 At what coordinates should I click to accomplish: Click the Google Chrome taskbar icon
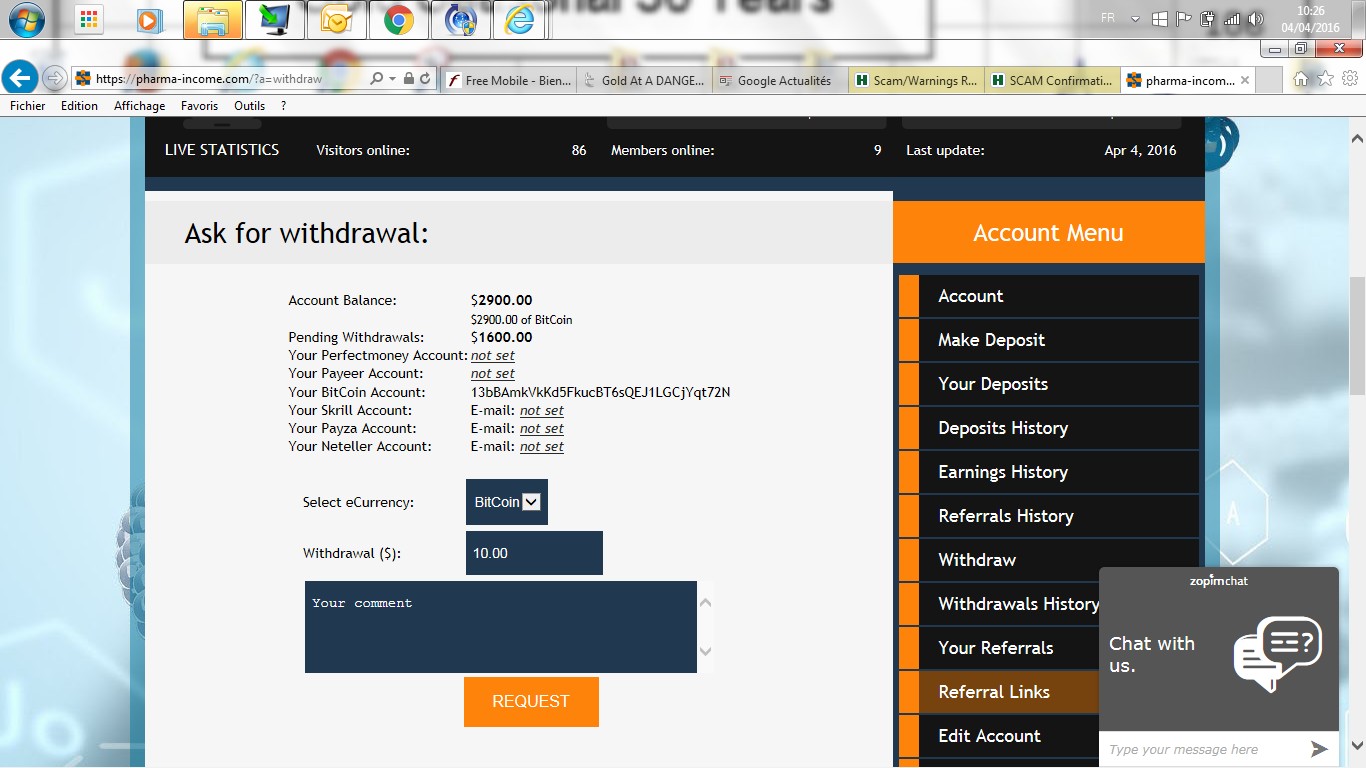398,20
